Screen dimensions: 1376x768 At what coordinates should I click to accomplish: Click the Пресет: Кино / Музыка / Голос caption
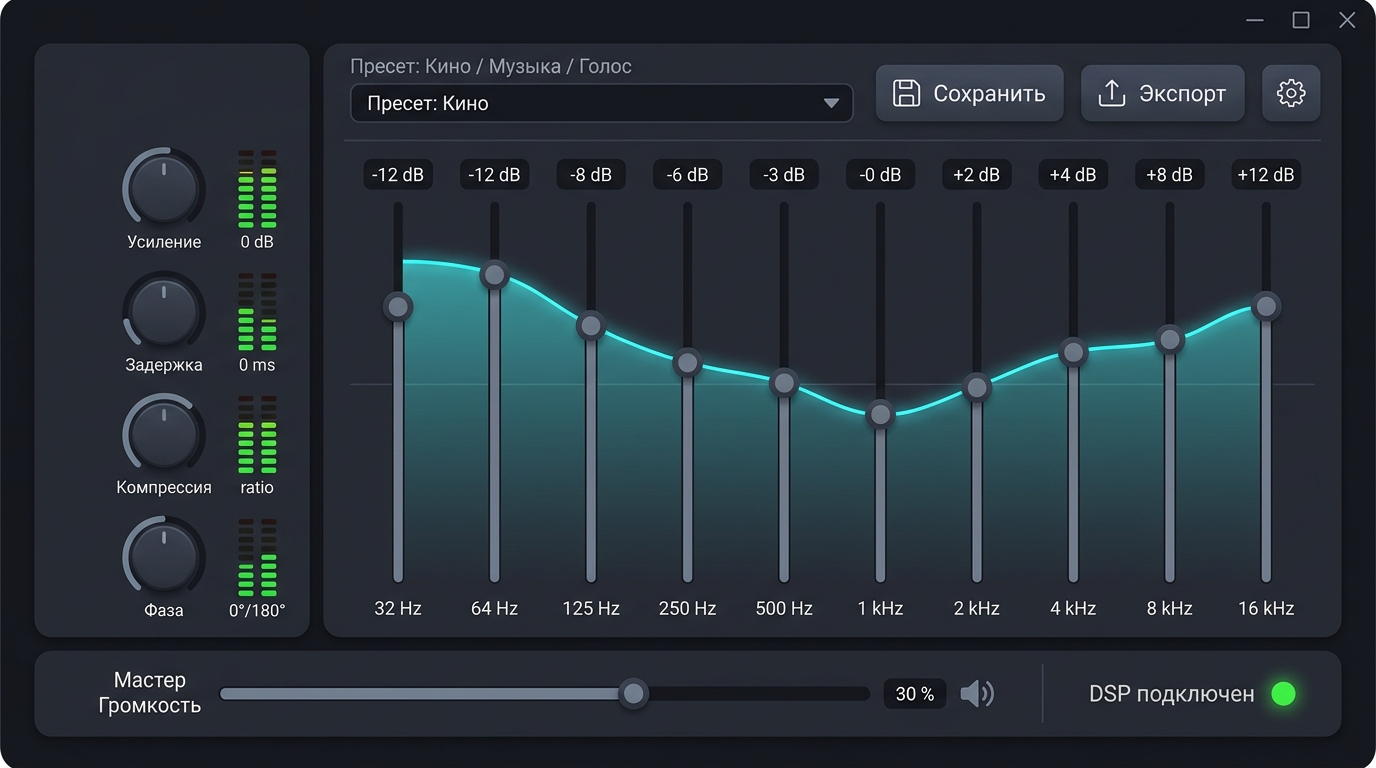pos(491,67)
